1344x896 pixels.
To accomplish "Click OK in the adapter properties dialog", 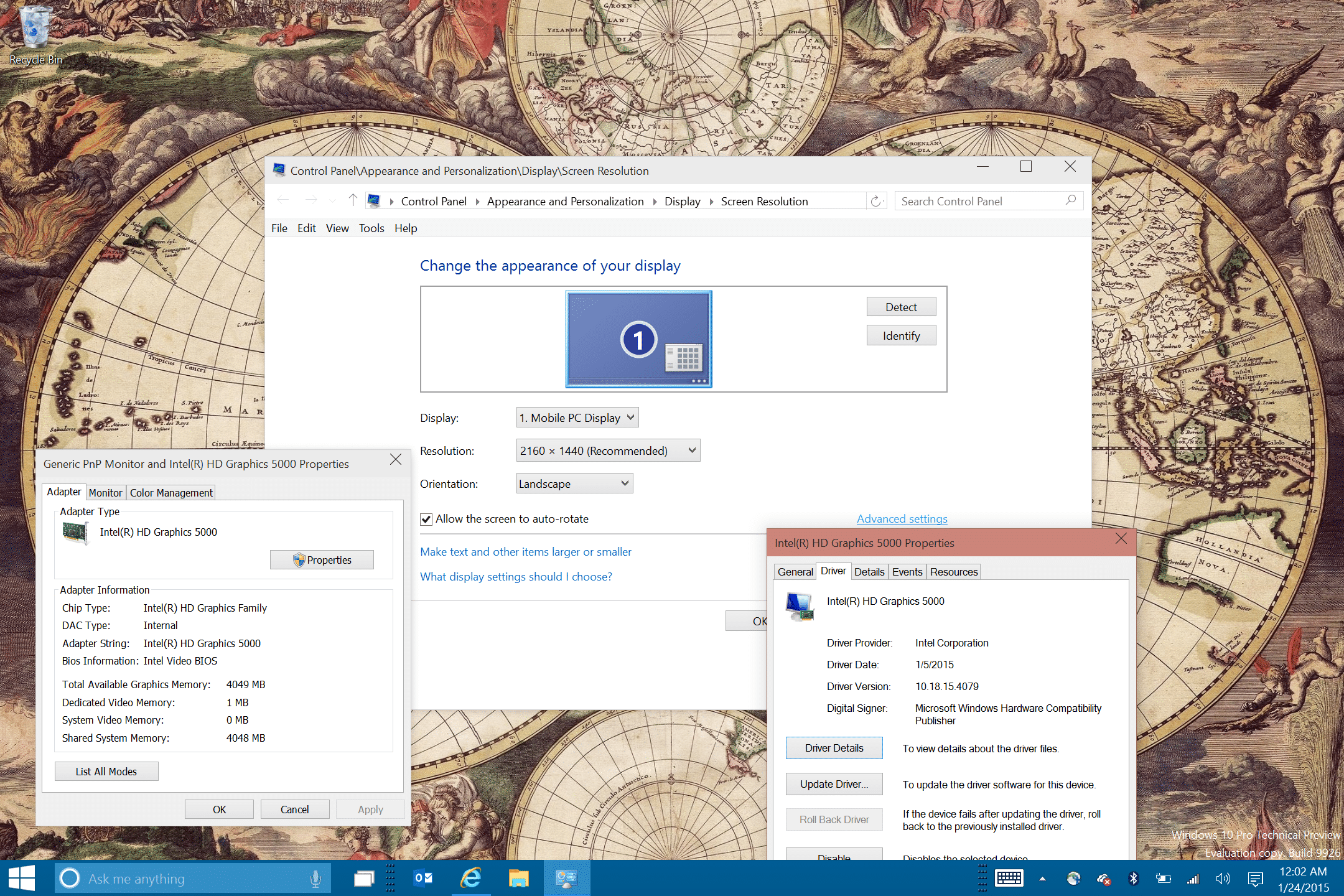I will point(219,810).
